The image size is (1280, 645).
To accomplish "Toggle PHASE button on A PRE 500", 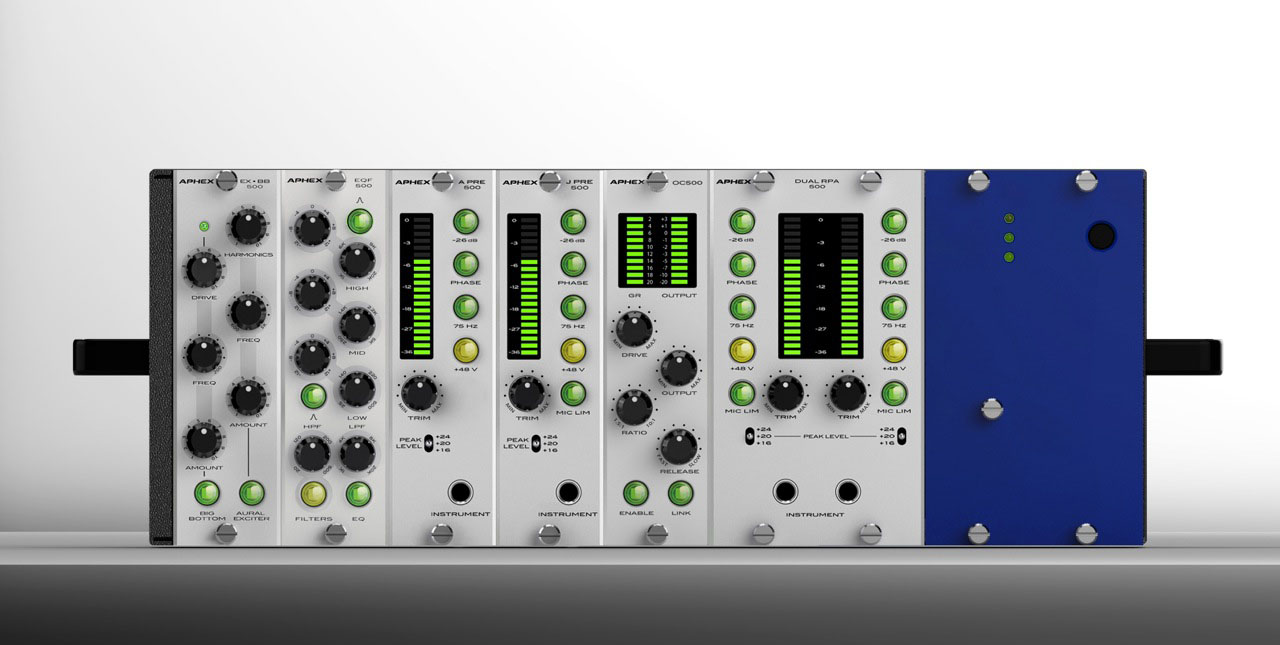I will pos(466,264).
